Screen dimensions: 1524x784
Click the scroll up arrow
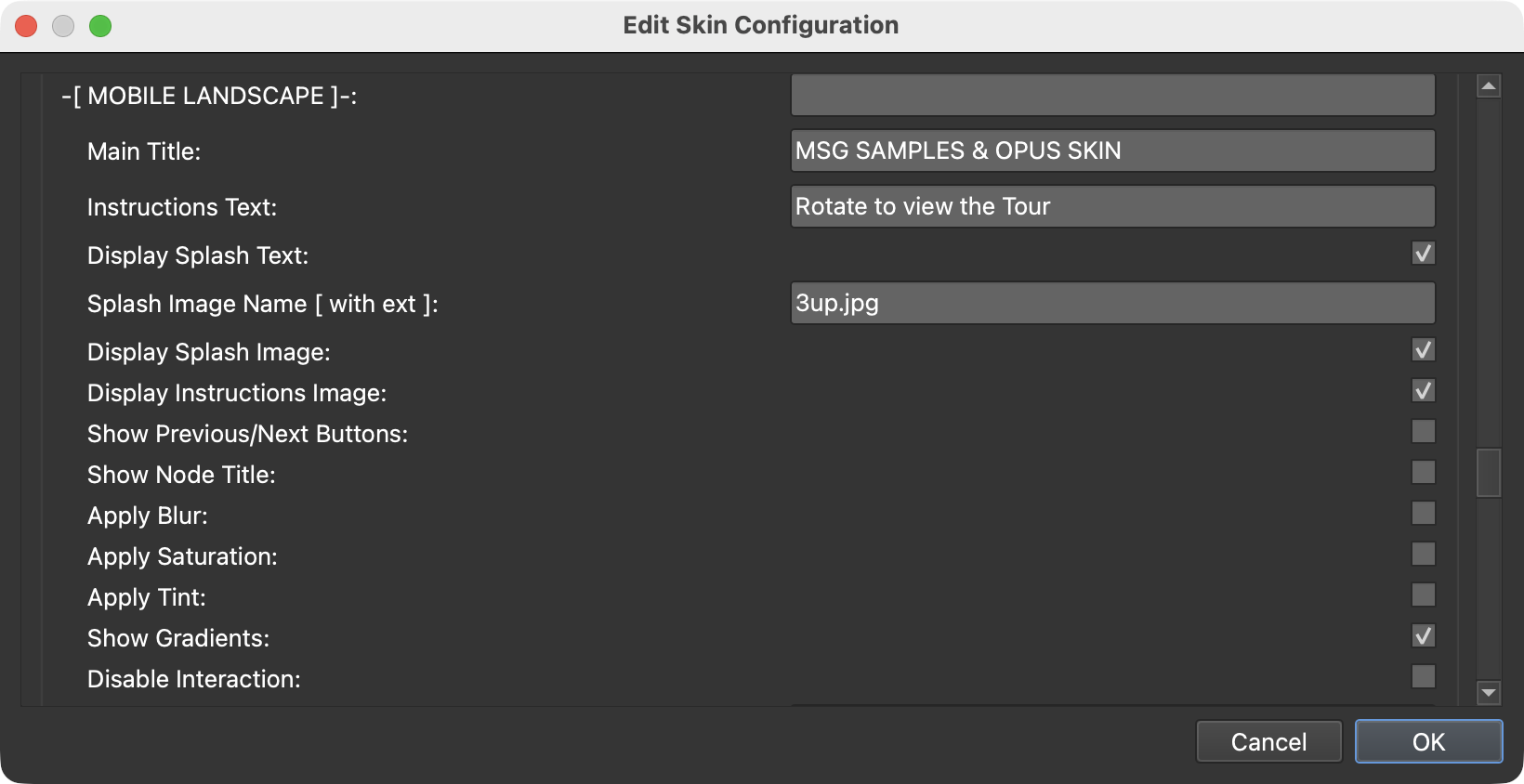[1489, 86]
